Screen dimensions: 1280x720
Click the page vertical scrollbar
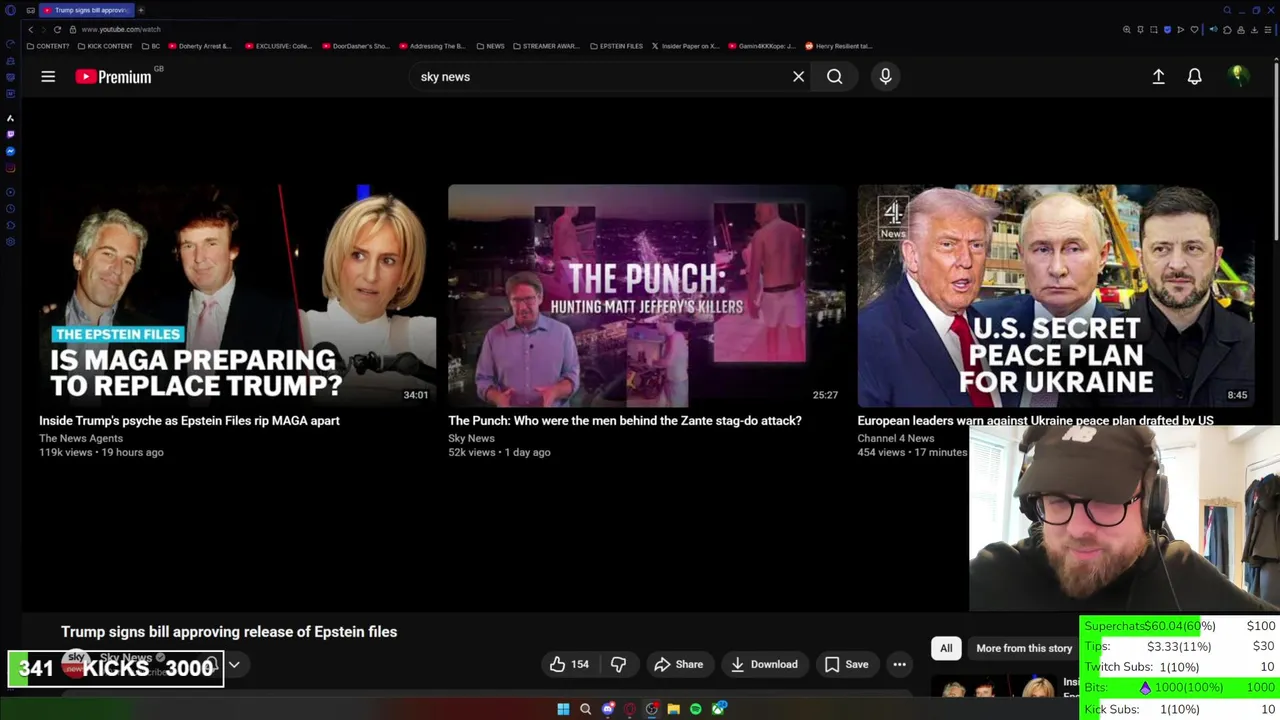[x=1276, y=150]
